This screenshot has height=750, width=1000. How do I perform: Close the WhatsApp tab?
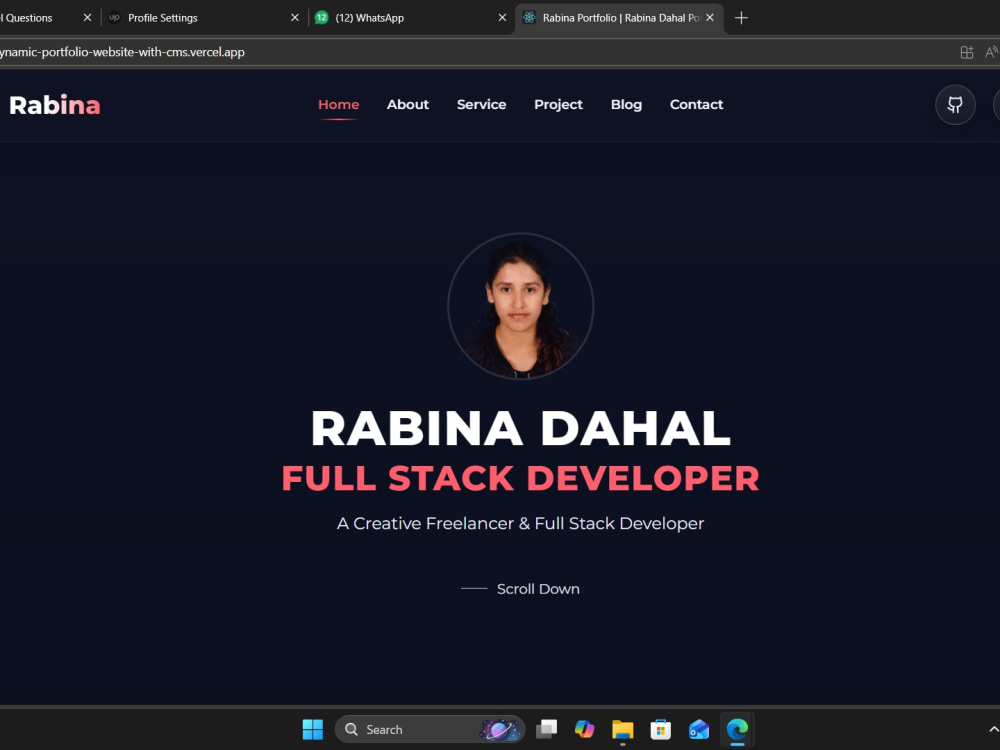(x=502, y=18)
